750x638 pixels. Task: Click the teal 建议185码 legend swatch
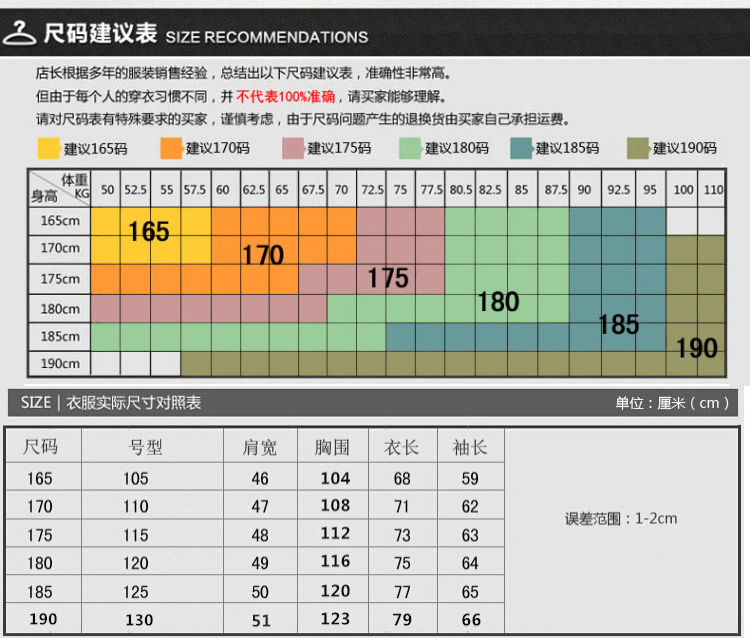(x=520, y=148)
